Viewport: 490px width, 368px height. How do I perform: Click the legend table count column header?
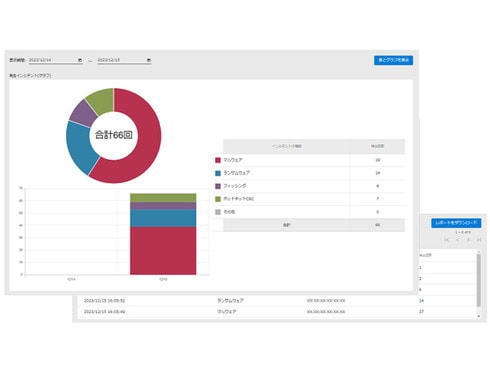[377, 146]
